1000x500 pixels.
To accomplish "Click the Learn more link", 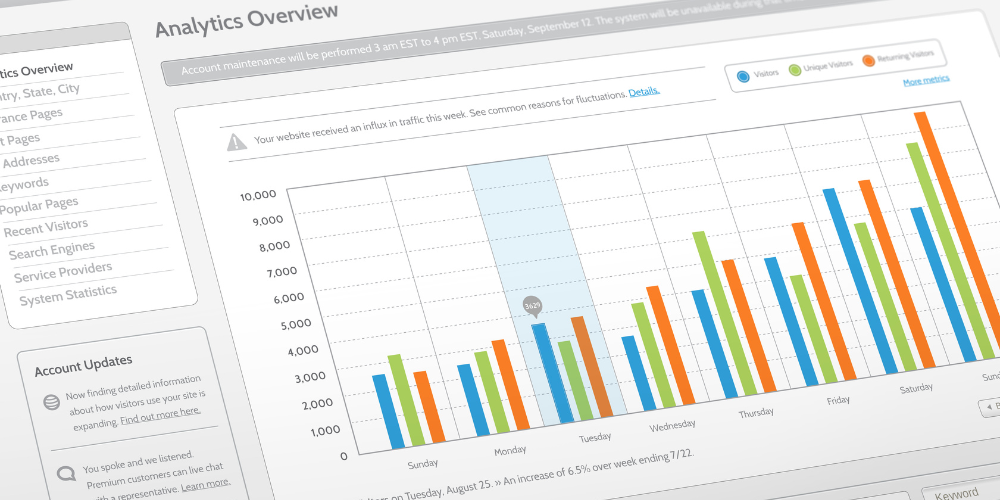I will click(x=205, y=484).
